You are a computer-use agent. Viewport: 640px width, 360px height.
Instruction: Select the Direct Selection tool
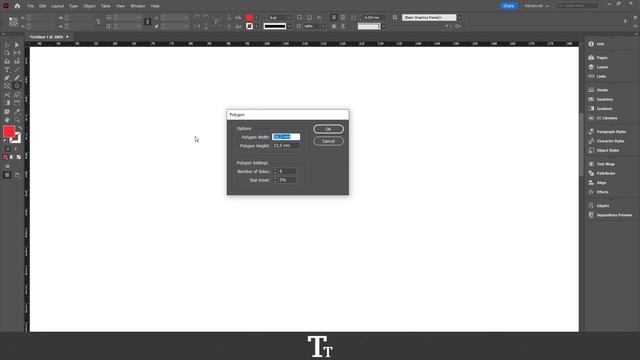tap(17, 44)
